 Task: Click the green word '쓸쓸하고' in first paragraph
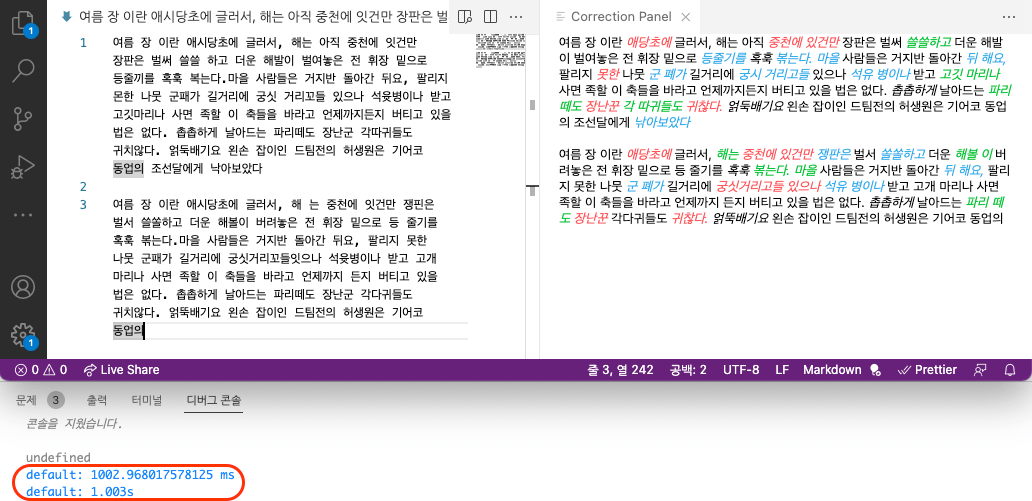click(x=929, y=43)
